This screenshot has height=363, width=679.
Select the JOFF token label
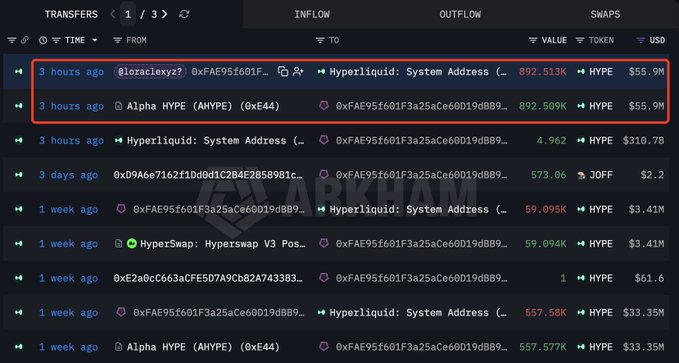coord(601,175)
